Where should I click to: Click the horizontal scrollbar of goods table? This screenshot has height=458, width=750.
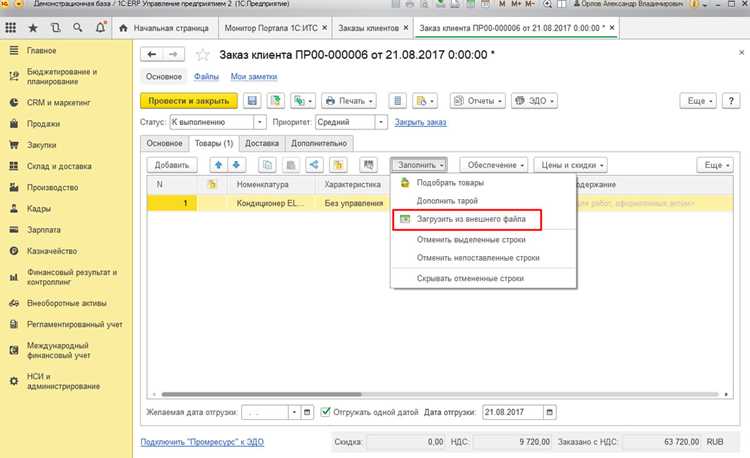click(440, 394)
